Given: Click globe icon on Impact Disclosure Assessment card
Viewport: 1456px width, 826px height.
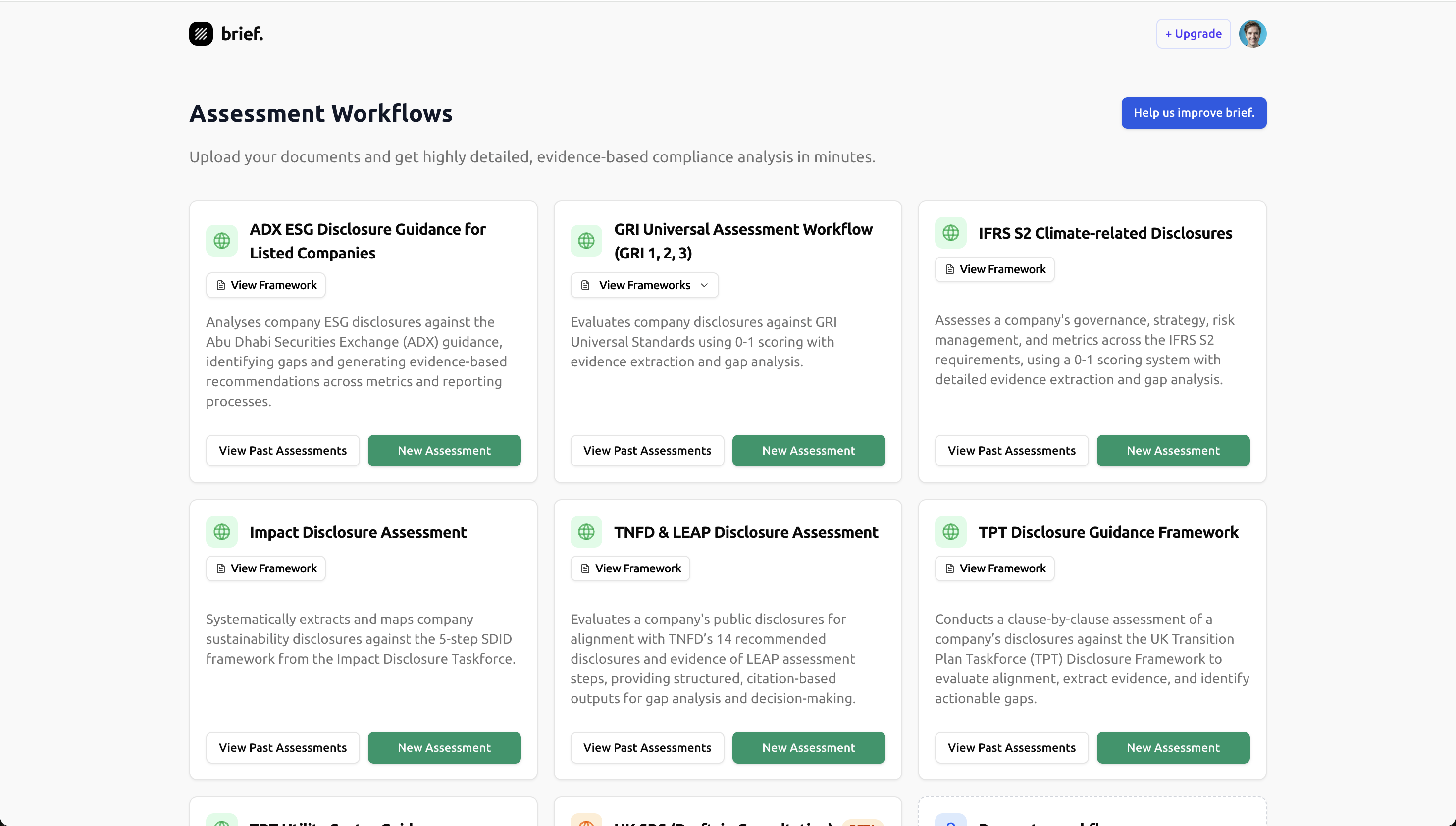Looking at the screenshot, I should (222, 531).
